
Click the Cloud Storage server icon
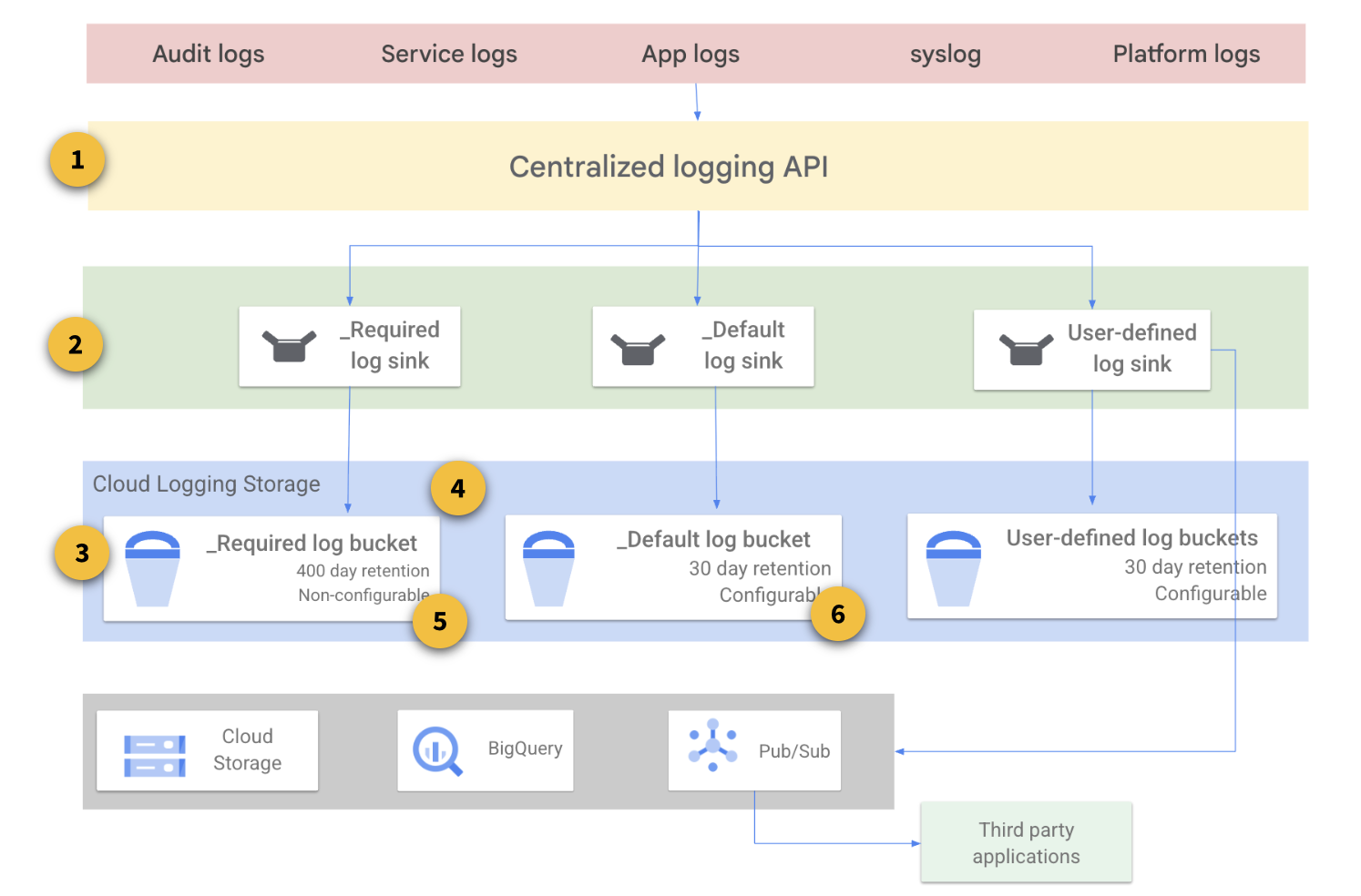[155, 756]
